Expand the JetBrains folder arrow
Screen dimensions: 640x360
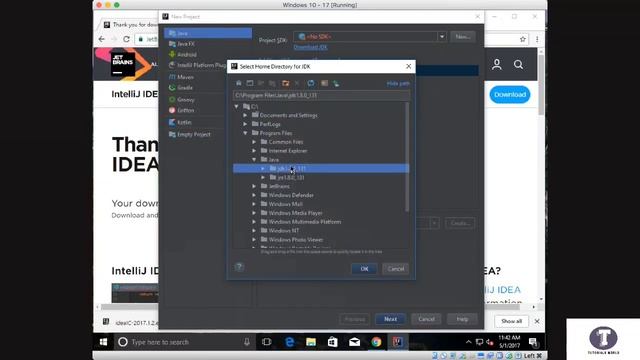254,187
